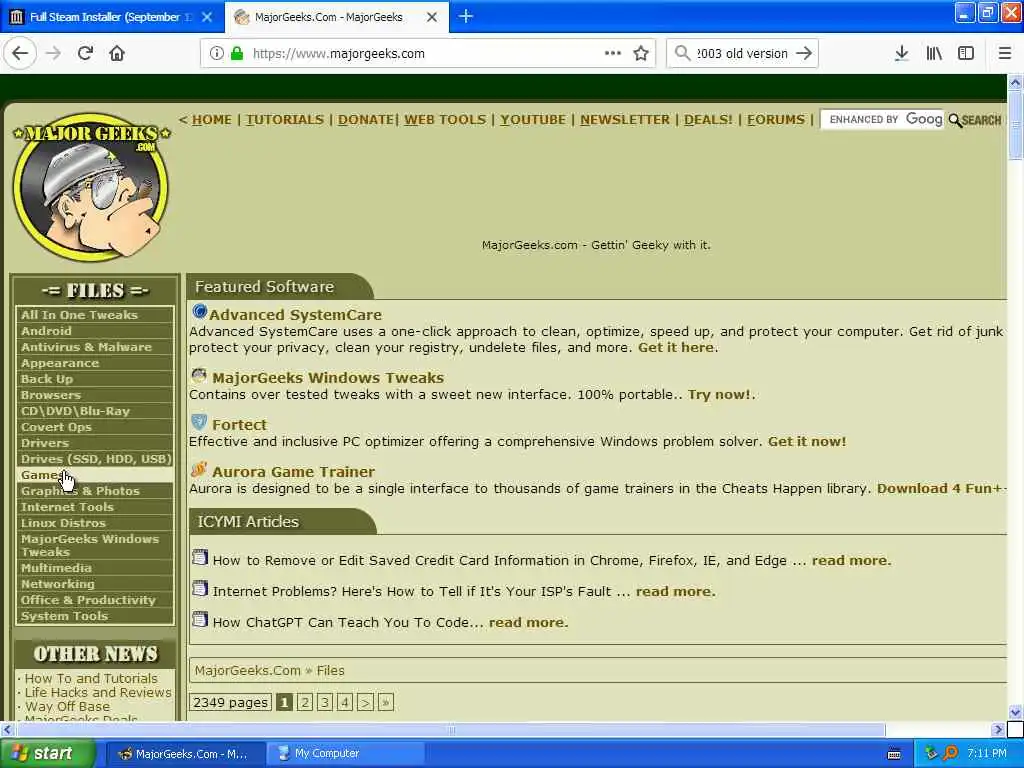This screenshot has width=1024, height=768.
Task: Click the search bar magnifier icon
Action: click(x=682, y=53)
